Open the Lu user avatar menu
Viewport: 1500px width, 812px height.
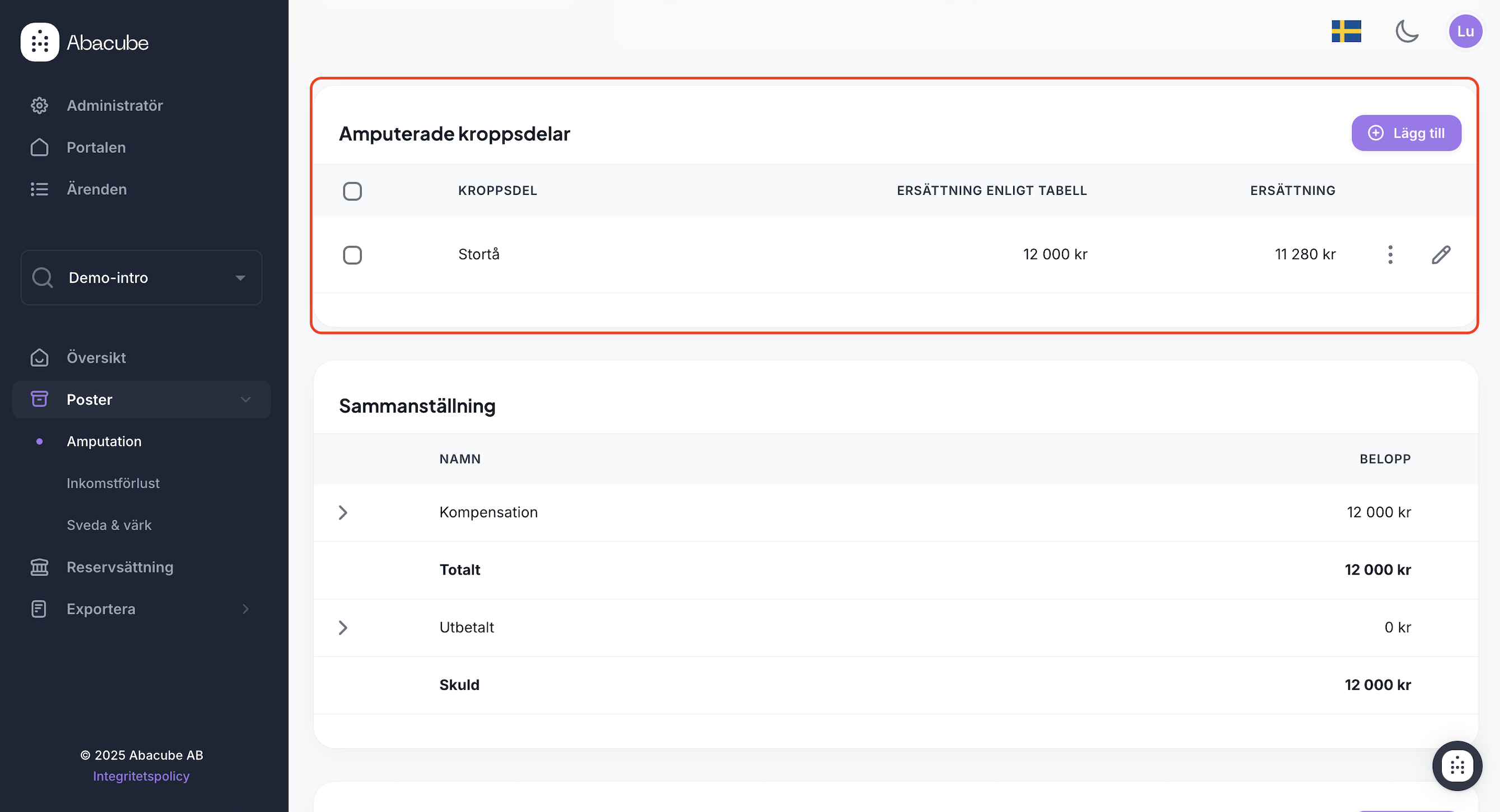point(1465,31)
